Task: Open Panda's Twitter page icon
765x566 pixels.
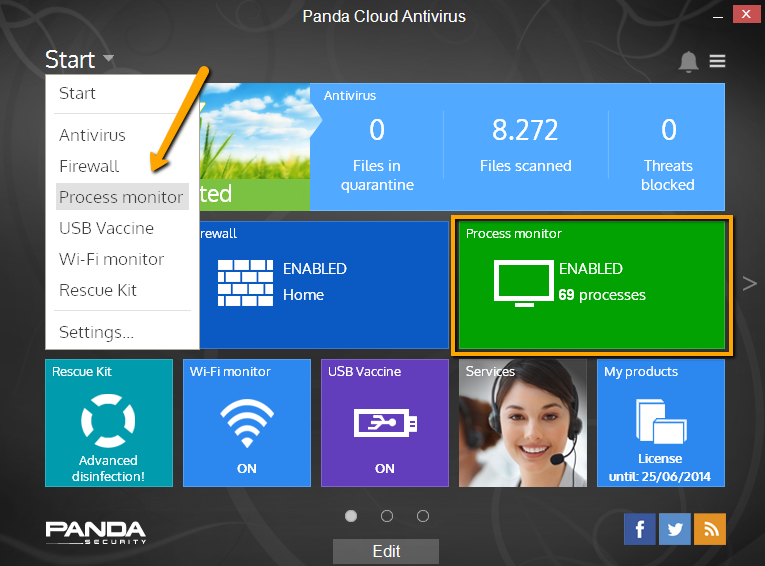Action: pos(675,529)
